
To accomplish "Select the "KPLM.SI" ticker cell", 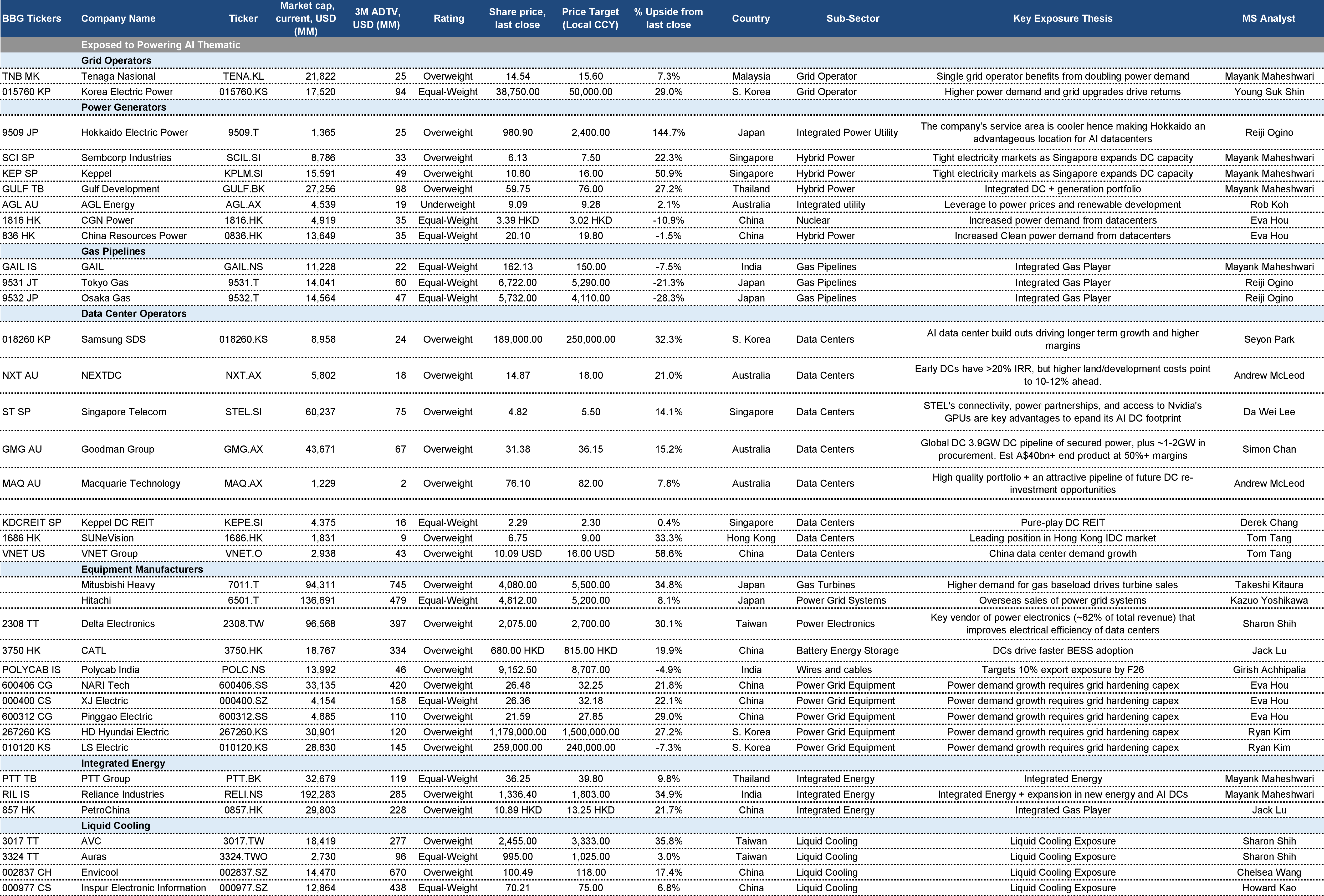I will pyautogui.click(x=243, y=173).
